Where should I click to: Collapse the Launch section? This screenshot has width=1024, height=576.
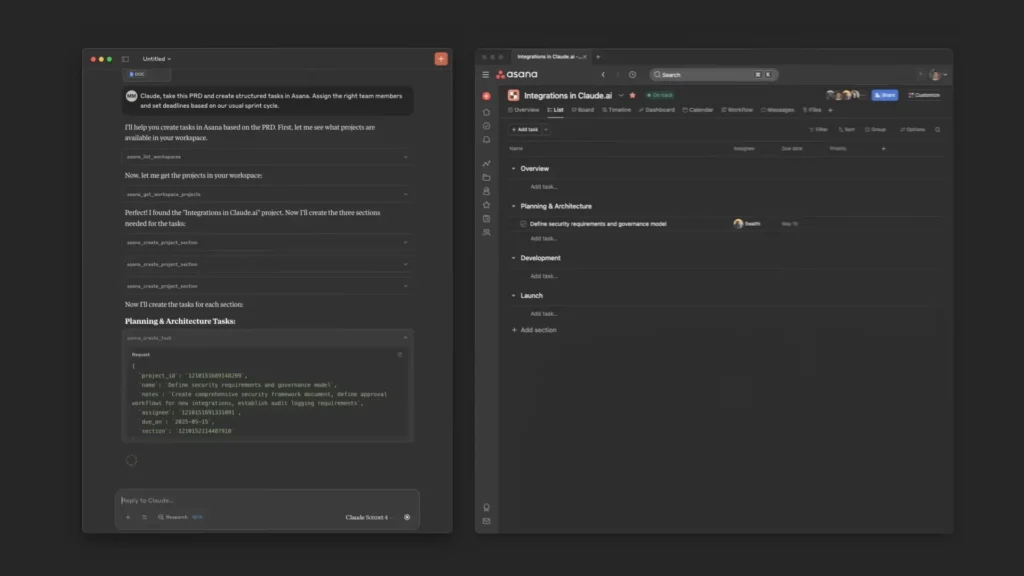[x=513, y=295]
